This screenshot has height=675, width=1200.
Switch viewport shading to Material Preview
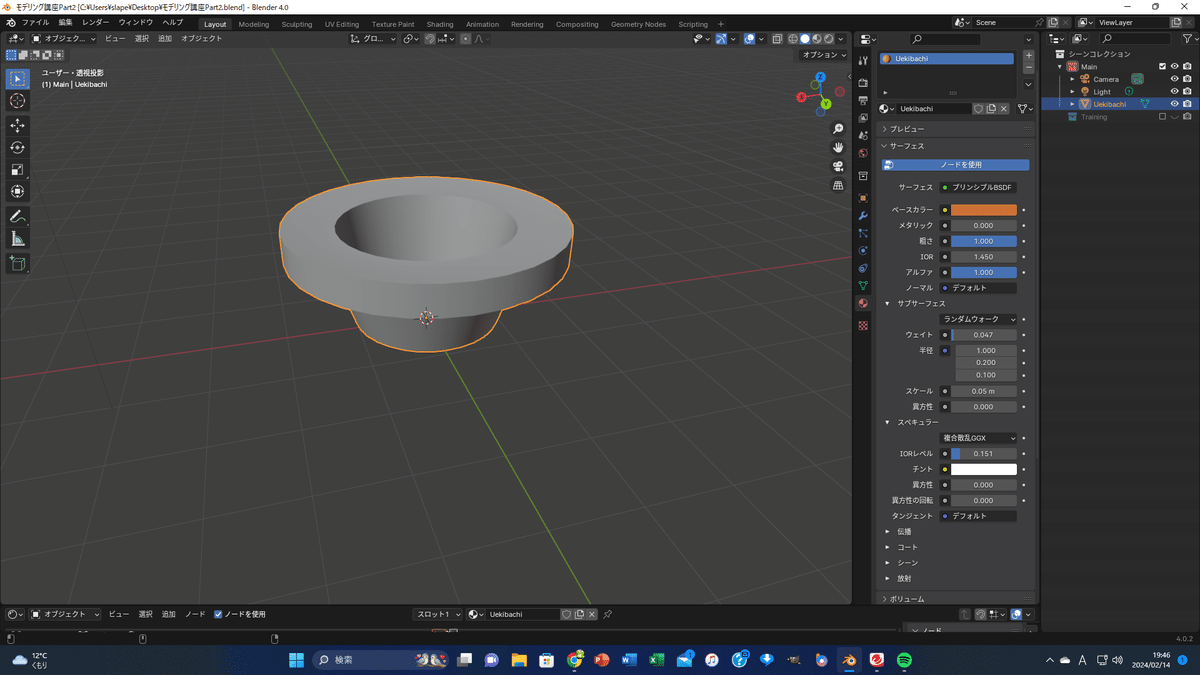[x=817, y=39]
